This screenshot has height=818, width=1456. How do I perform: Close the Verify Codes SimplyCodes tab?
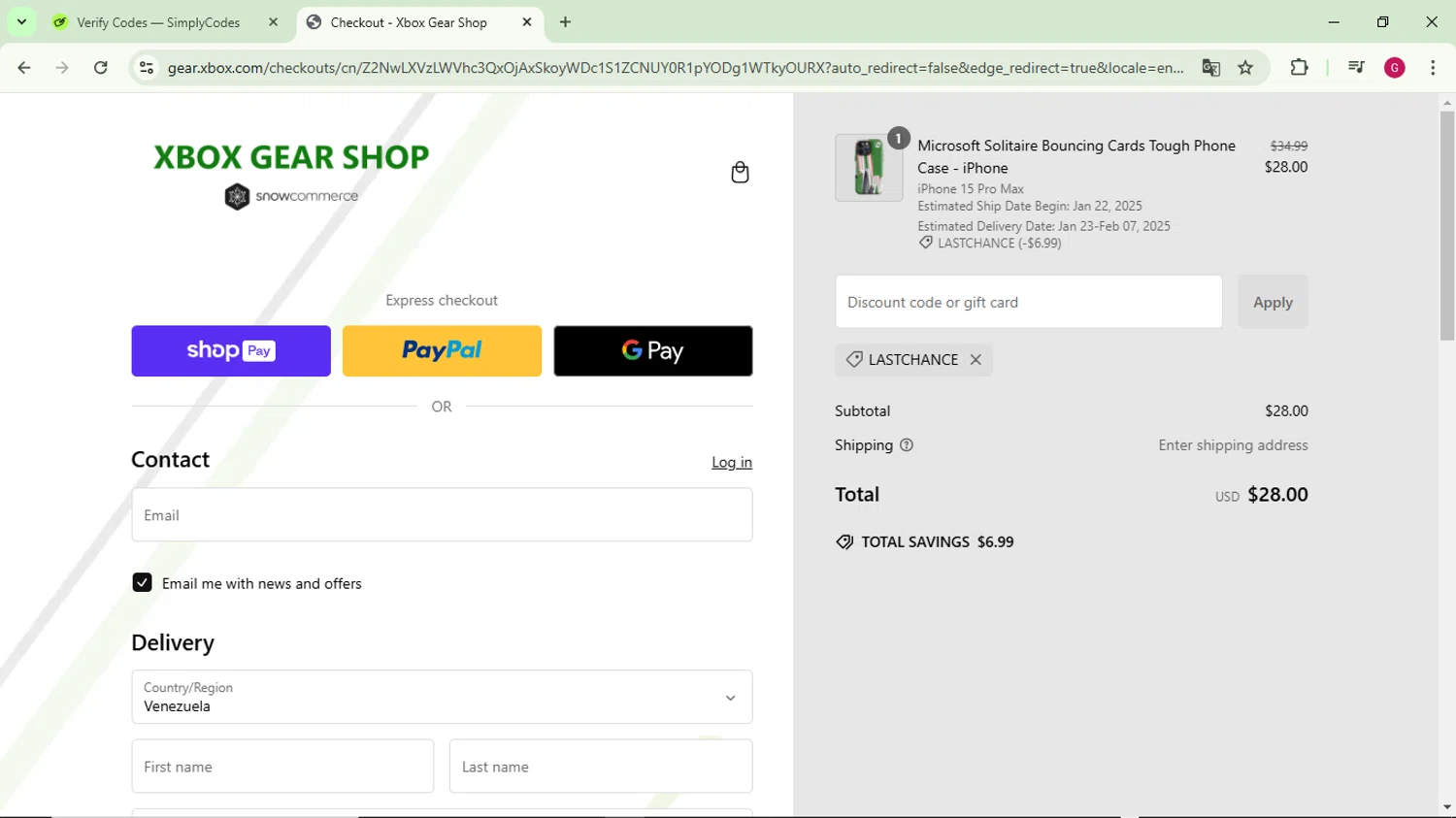[273, 22]
